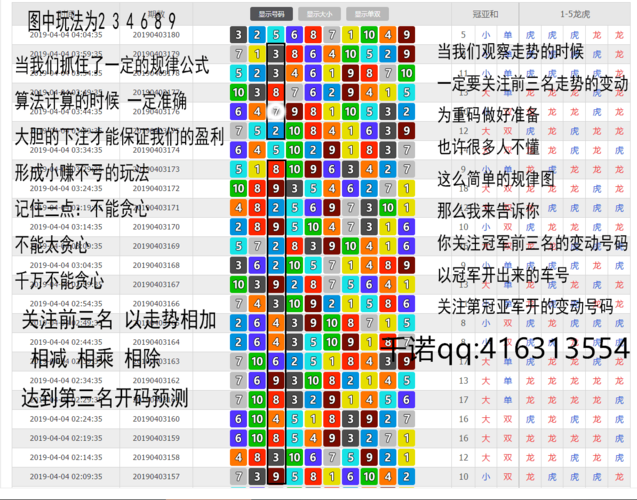
Task: Click ball 1 in row 20190403167
Action: tap(406, 284)
